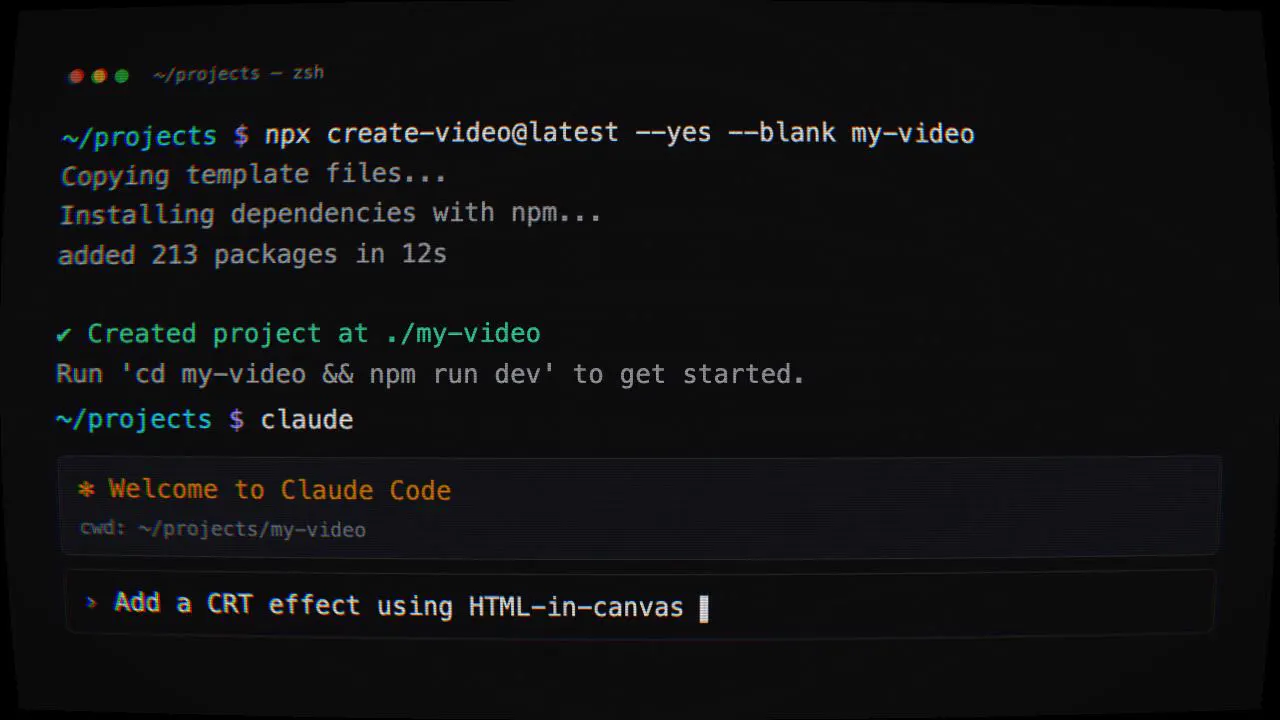1280x720 pixels.
Task: Minimize the terminal with the yellow button
Action: (99, 76)
